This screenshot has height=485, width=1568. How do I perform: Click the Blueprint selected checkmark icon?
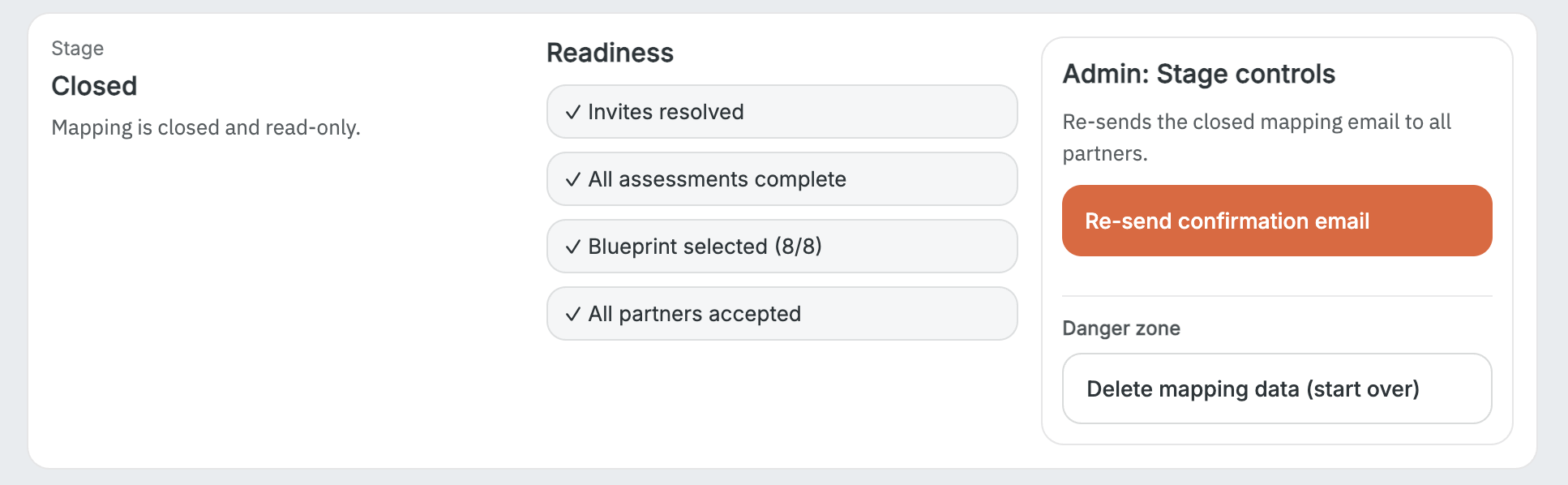click(x=573, y=247)
